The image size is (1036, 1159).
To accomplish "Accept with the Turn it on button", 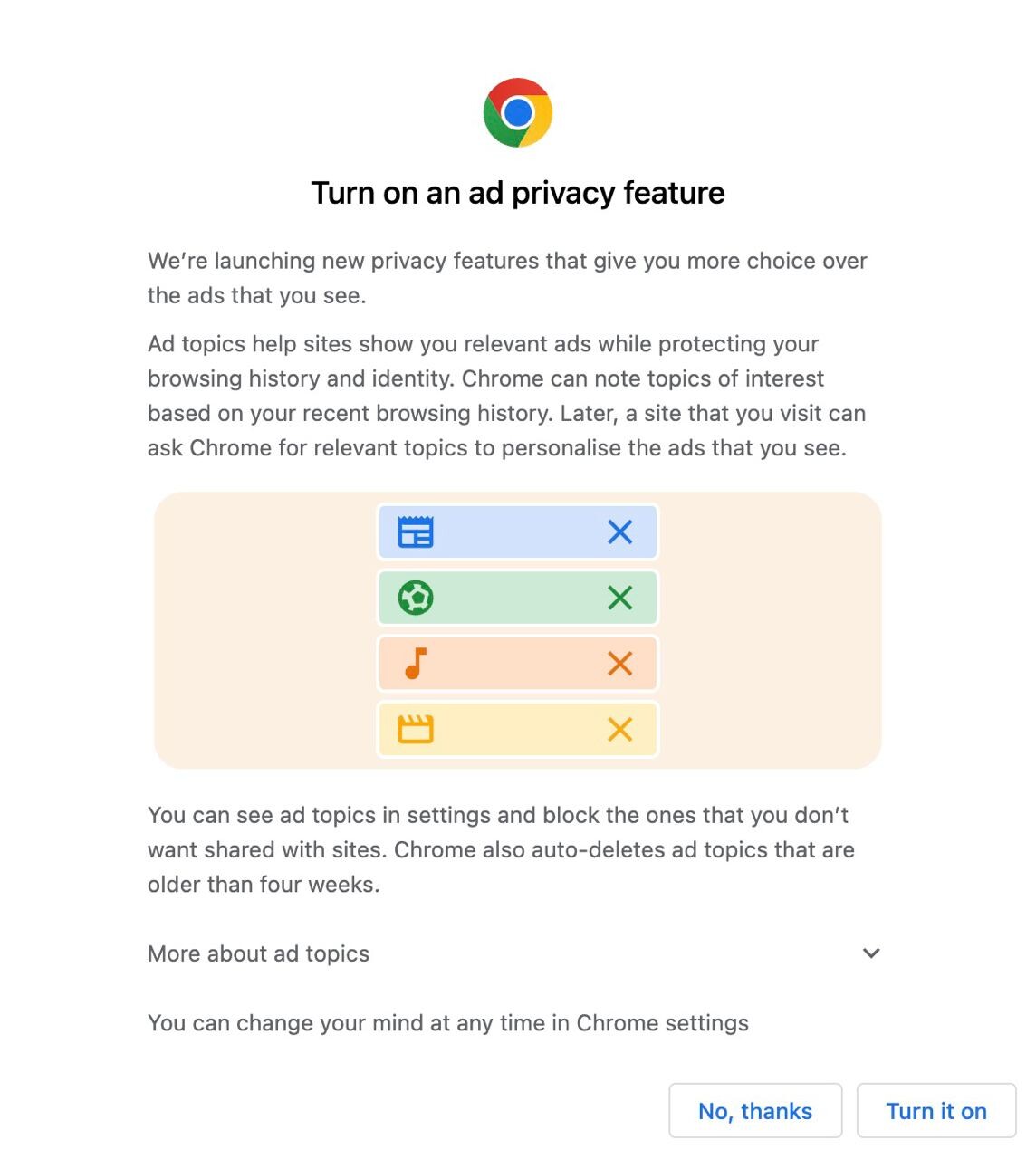I will 936,1111.
